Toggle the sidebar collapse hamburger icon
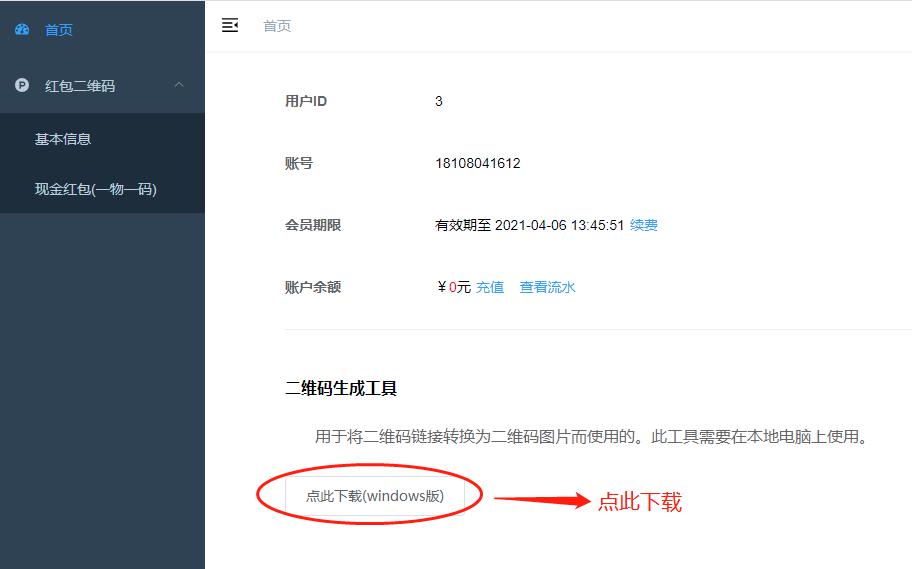912x569 pixels. [230, 26]
